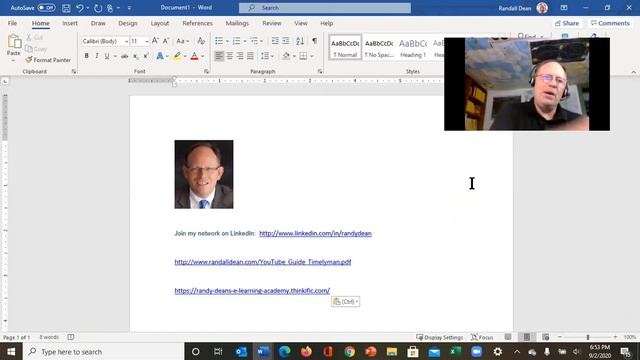Open Change Case Aa dropdown
The width and height of the screenshot is (640, 360).
click(x=182, y=41)
